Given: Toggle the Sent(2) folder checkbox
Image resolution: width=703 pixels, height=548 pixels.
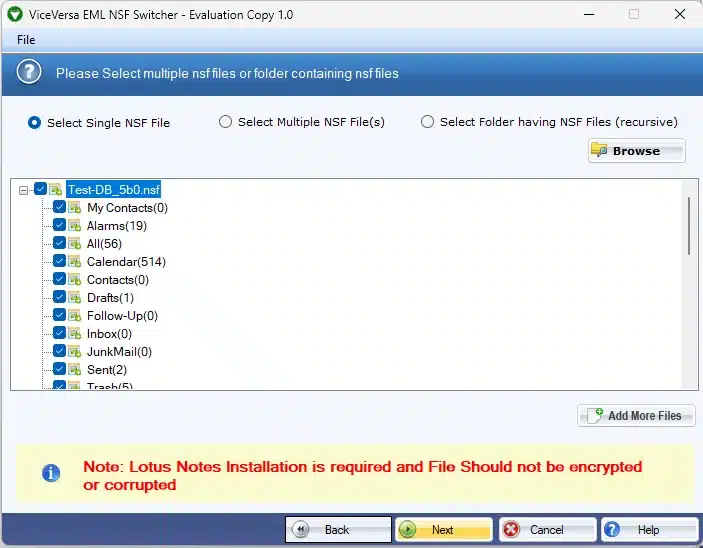Looking at the screenshot, I should [59, 370].
